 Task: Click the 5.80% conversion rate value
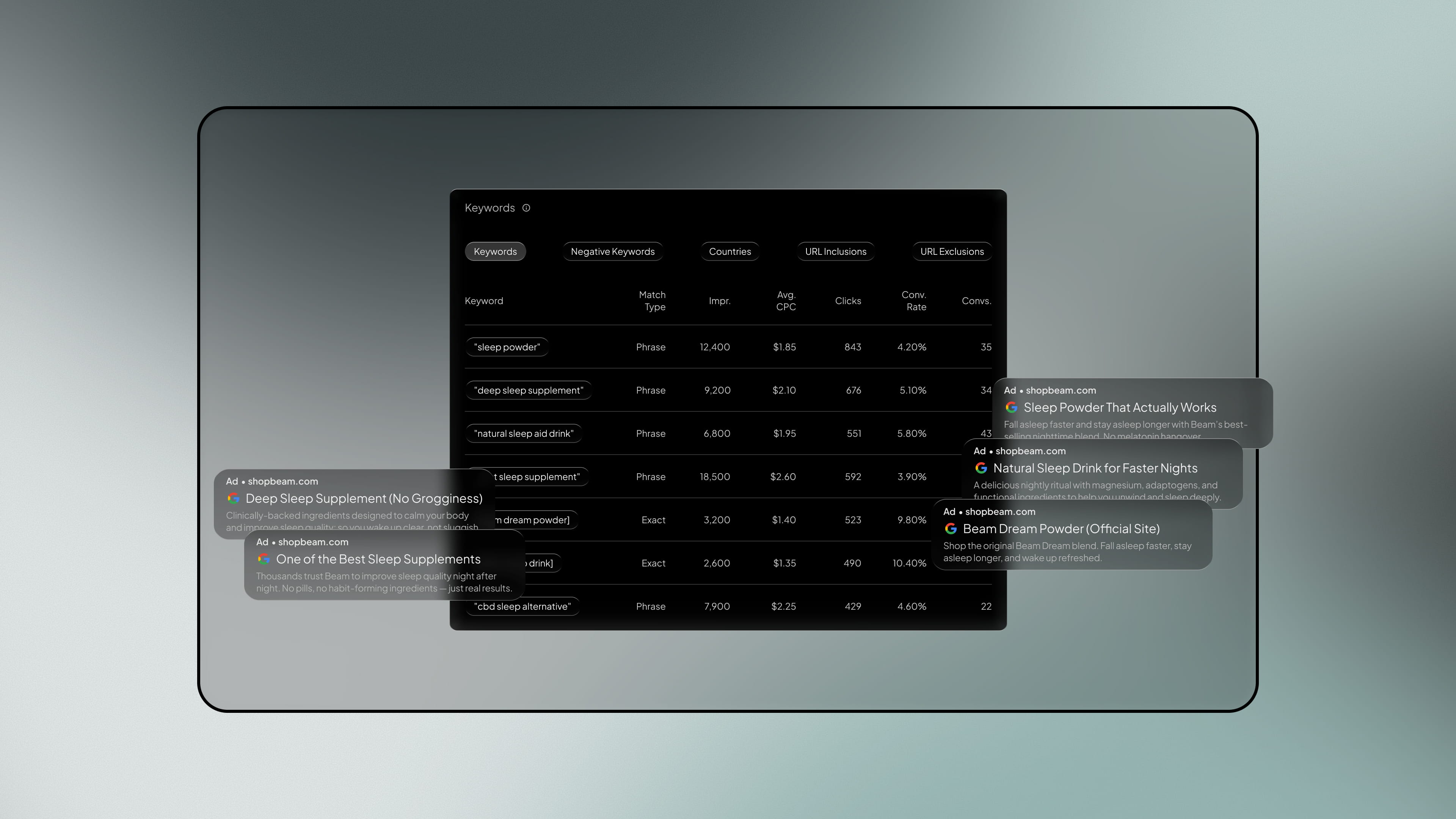point(912,433)
